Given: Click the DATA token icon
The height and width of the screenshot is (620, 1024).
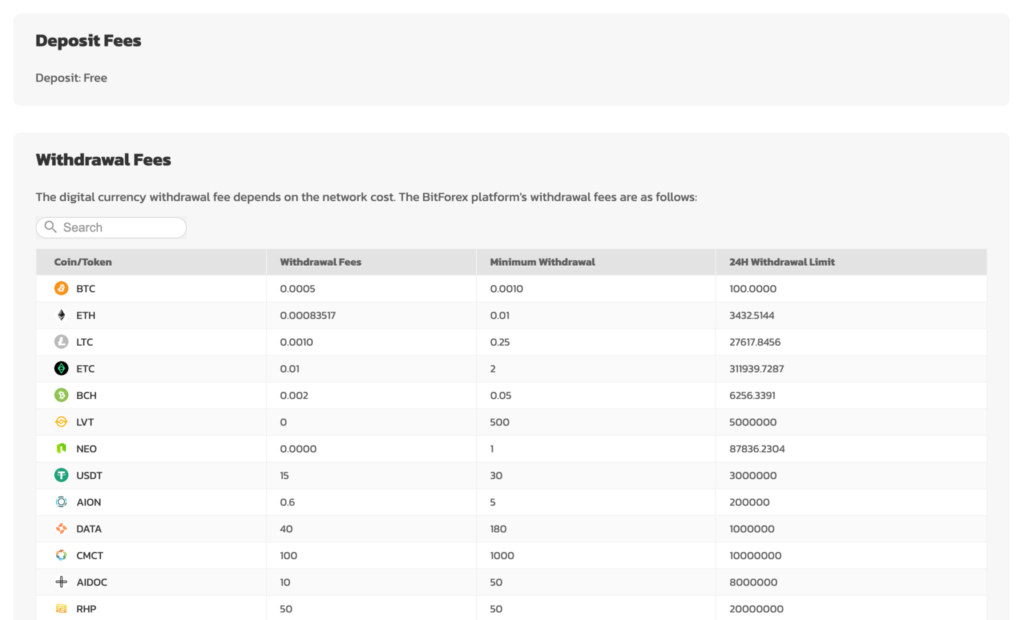Looking at the screenshot, I should click(61, 529).
